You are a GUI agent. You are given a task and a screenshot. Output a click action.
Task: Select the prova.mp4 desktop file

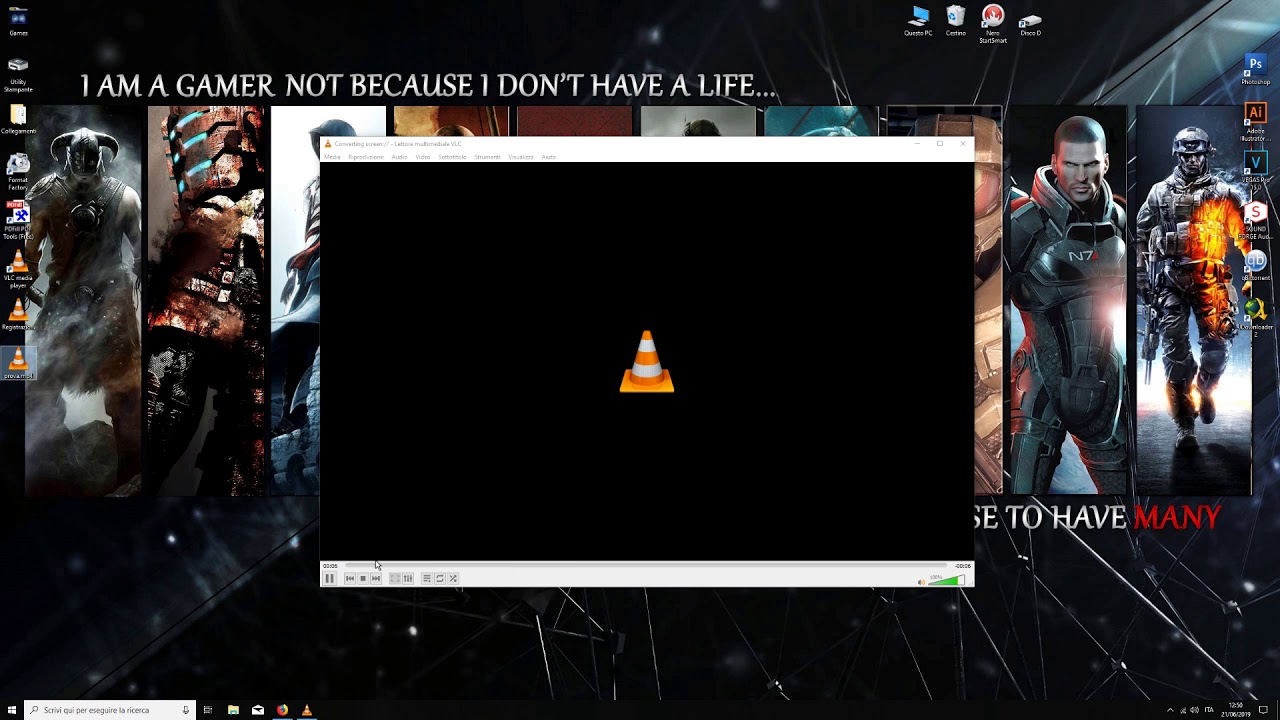tap(18, 363)
